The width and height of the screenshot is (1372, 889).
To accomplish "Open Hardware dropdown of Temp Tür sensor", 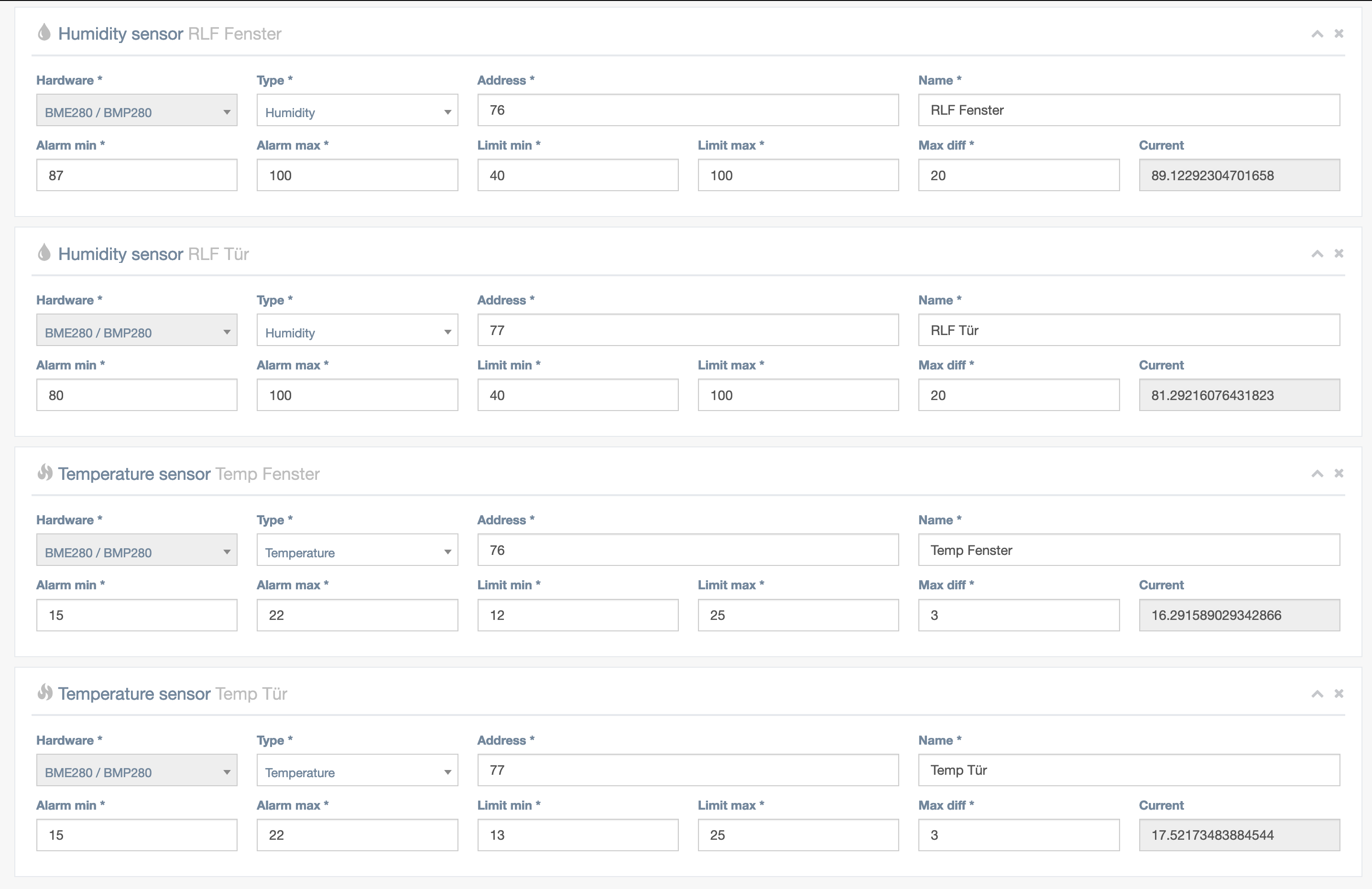I will point(137,771).
